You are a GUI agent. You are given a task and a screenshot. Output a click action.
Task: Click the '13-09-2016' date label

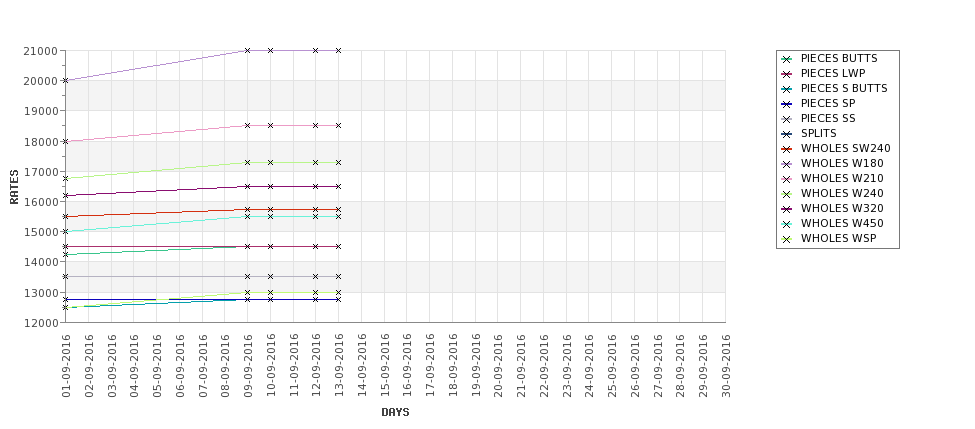(339, 366)
